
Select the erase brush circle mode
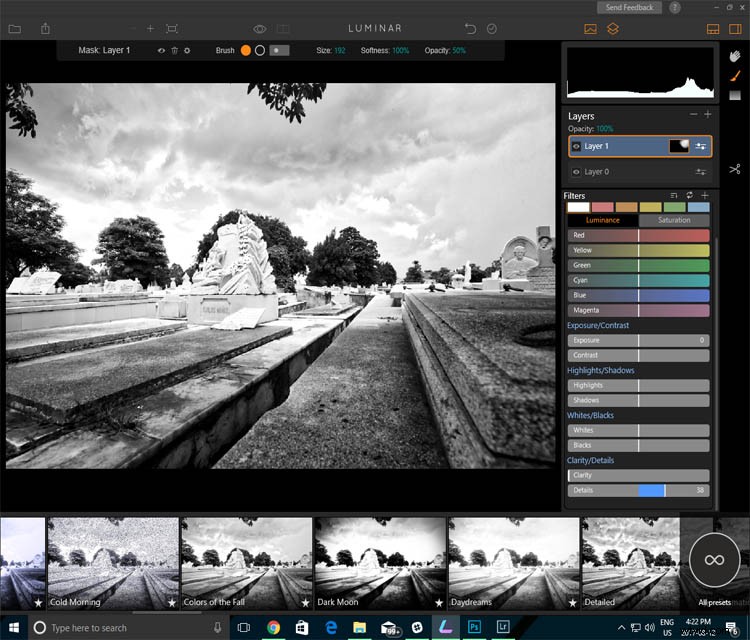coord(260,50)
